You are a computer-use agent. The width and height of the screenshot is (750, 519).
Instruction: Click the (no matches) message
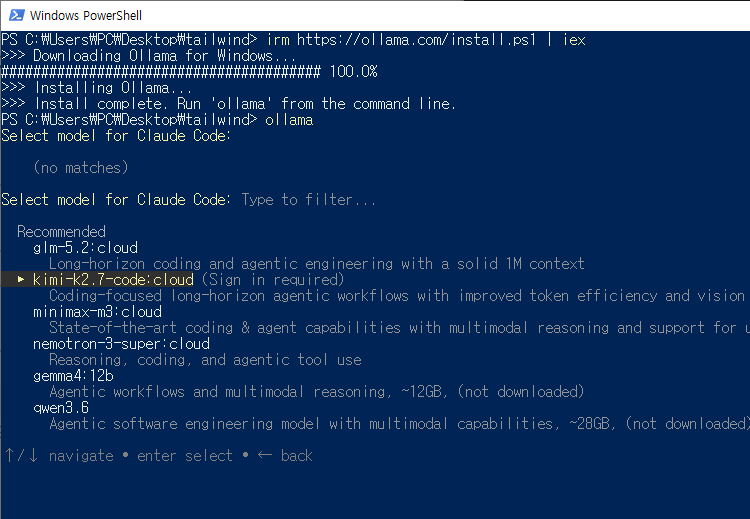[x=81, y=168]
